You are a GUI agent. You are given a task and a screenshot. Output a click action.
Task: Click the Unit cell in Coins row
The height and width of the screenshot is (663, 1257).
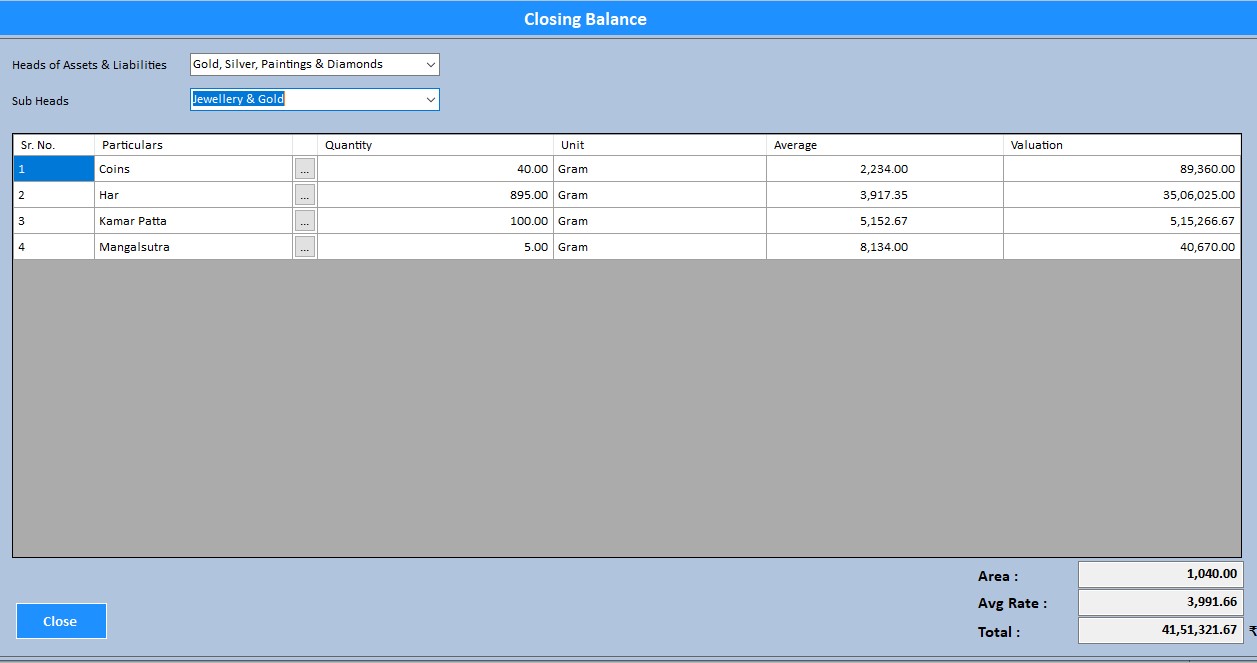click(x=660, y=169)
